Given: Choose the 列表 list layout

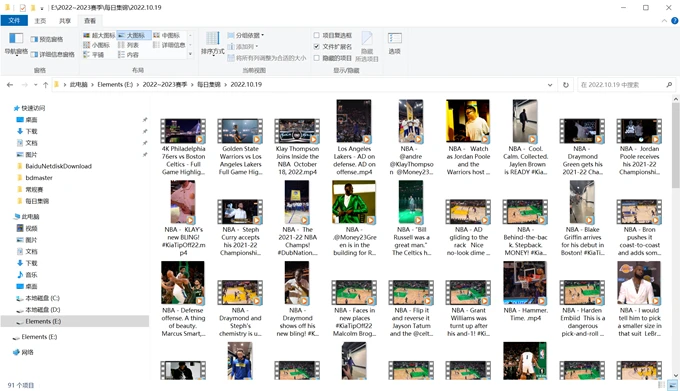Looking at the screenshot, I should (129, 45).
